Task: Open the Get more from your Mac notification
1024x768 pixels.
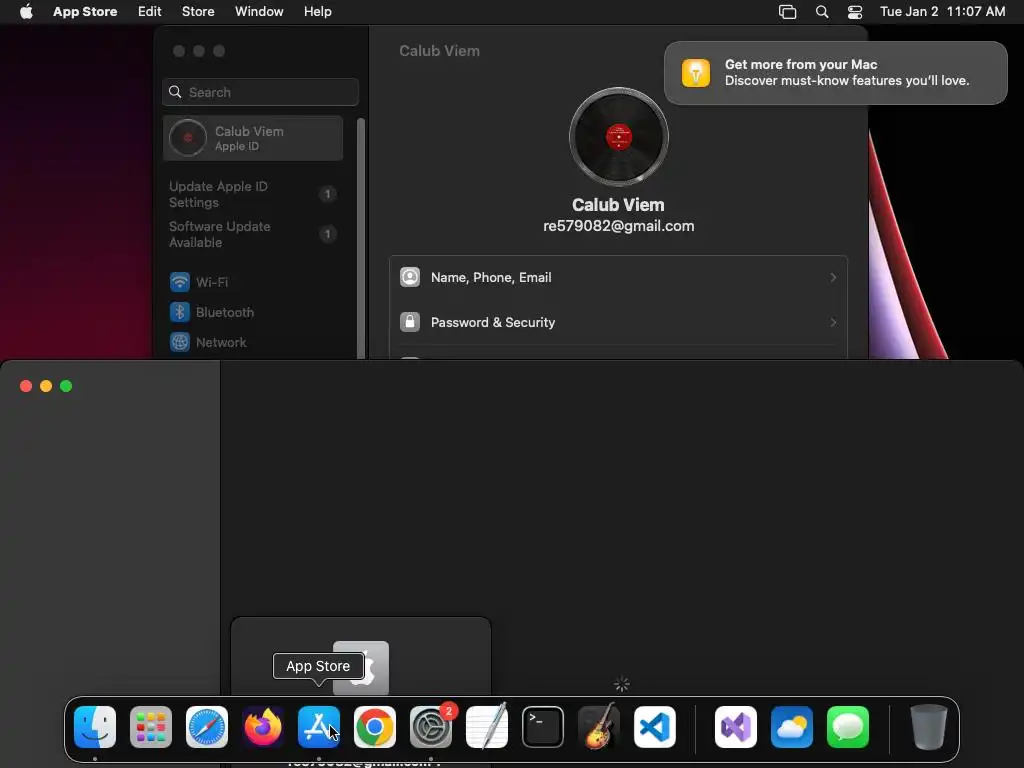Action: click(x=835, y=72)
